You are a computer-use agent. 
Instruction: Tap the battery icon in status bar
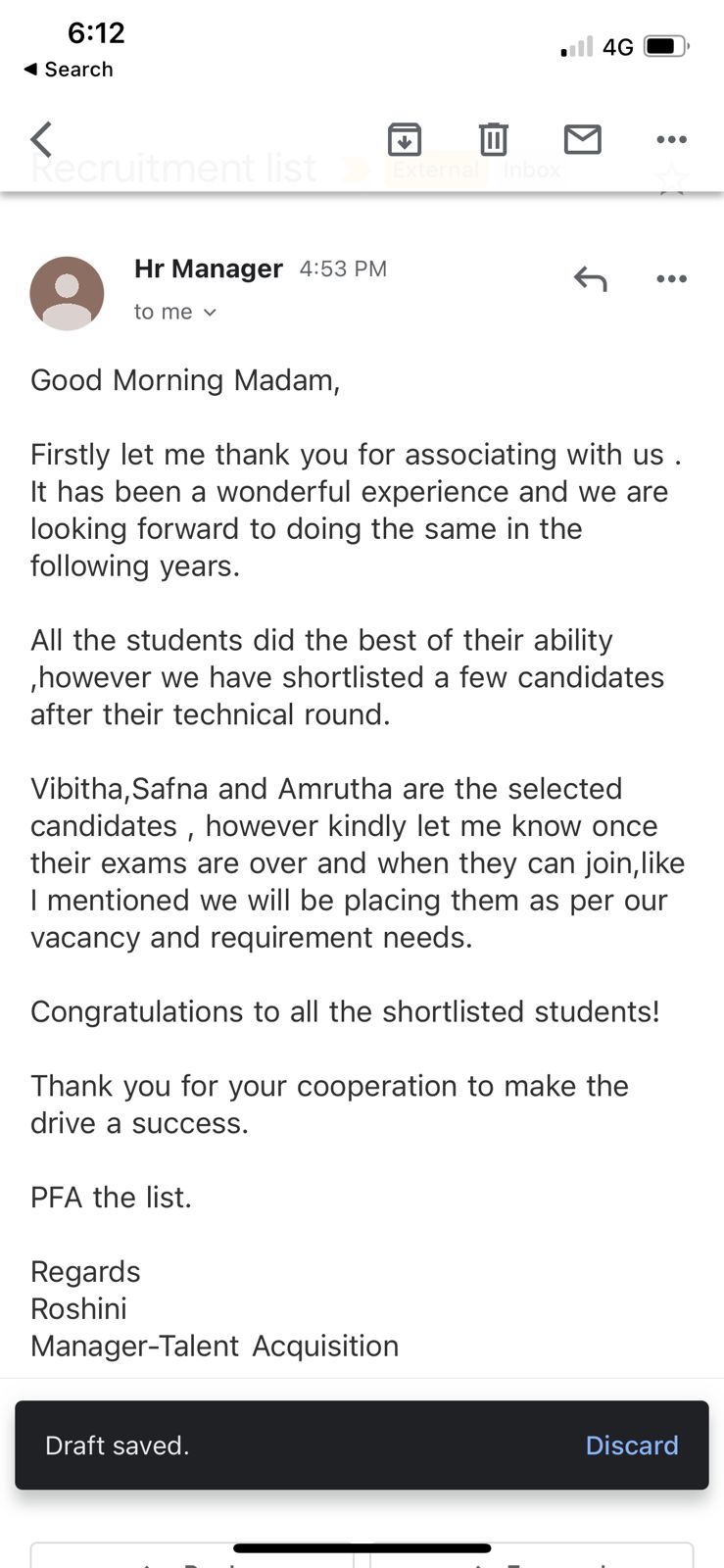[x=666, y=46]
